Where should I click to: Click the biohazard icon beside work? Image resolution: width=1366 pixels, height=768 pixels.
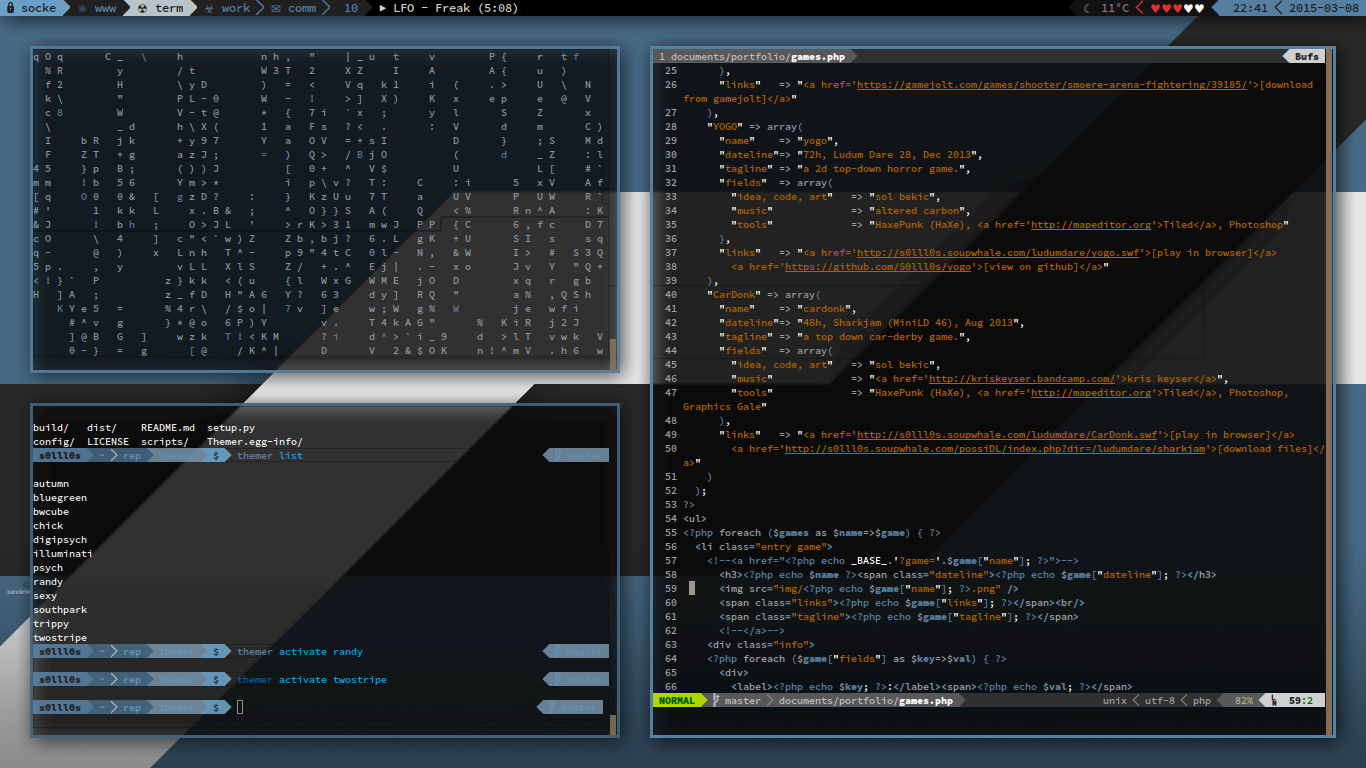(x=208, y=8)
